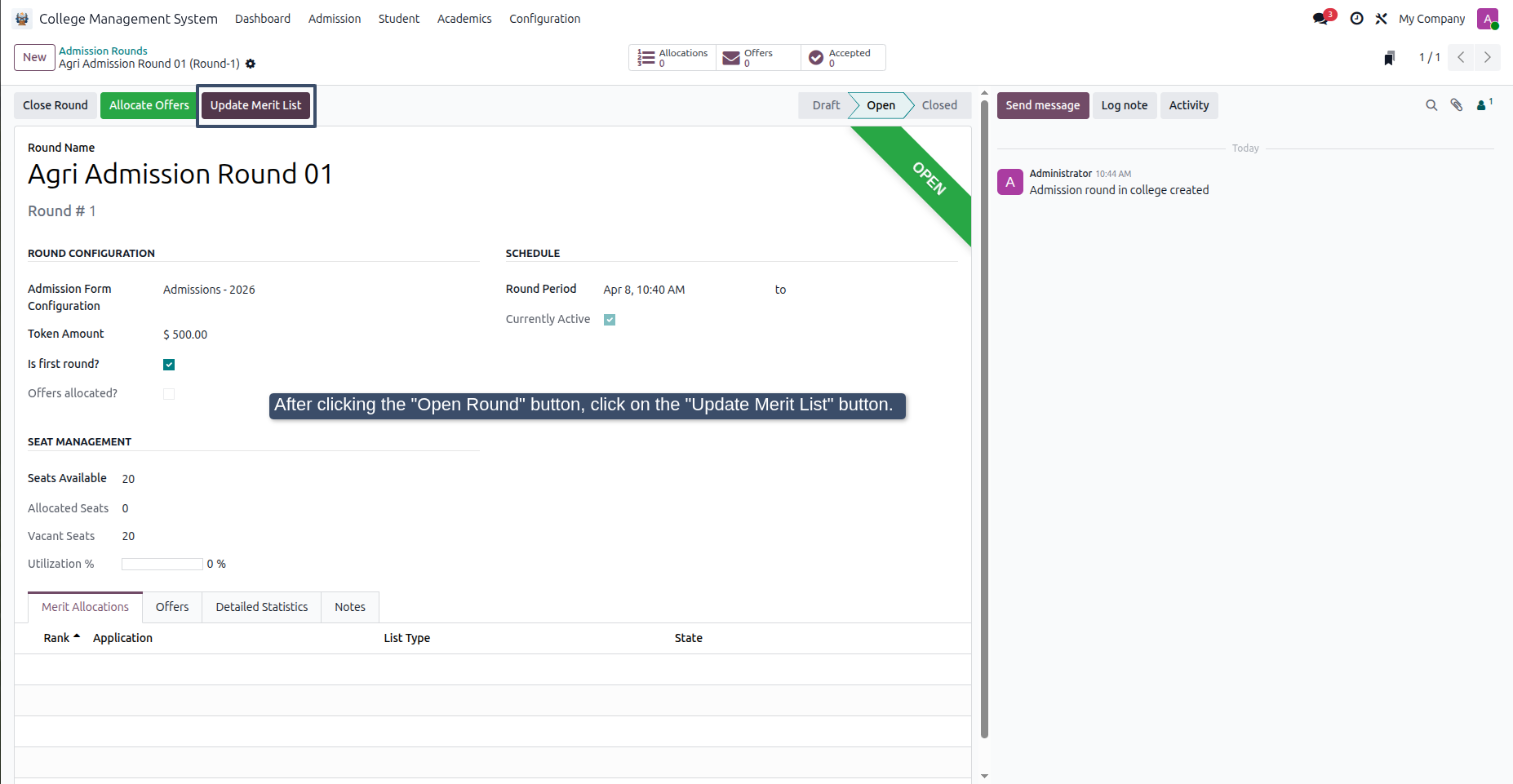Open the Academics menu
This screenshot has height=784, width=1513.
(464, 19)
